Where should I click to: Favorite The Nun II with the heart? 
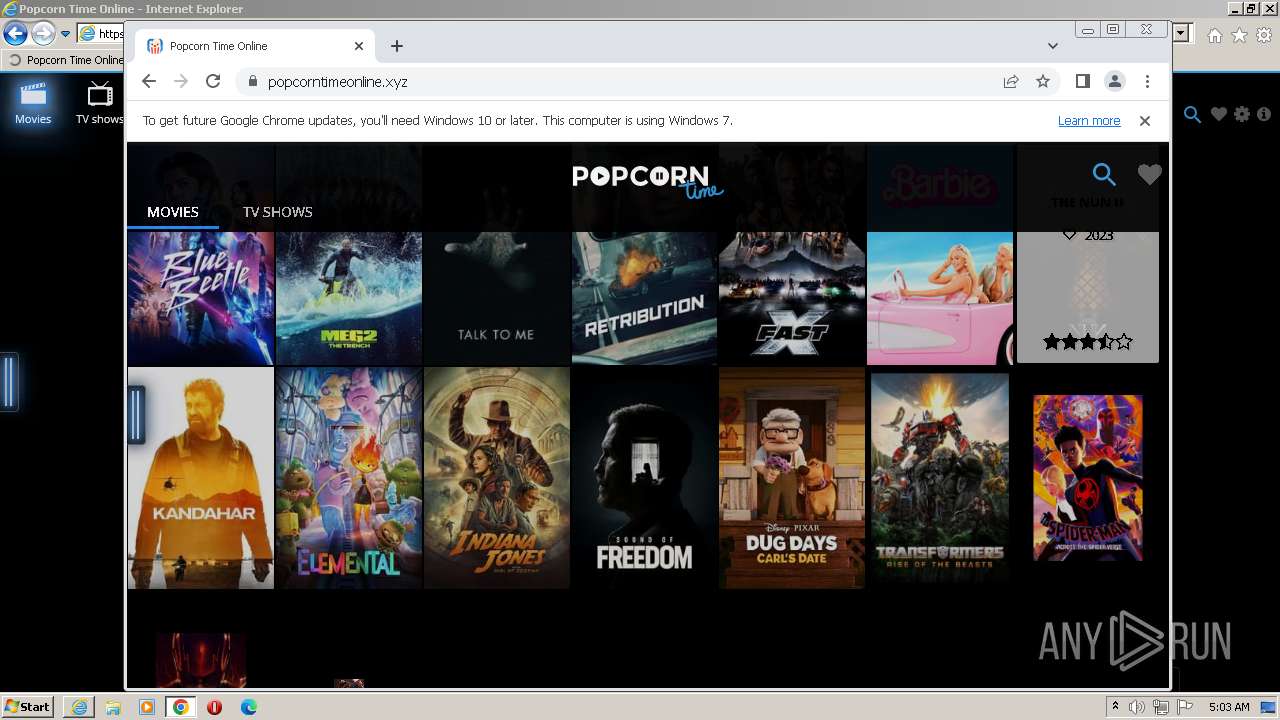[1069, 235]
